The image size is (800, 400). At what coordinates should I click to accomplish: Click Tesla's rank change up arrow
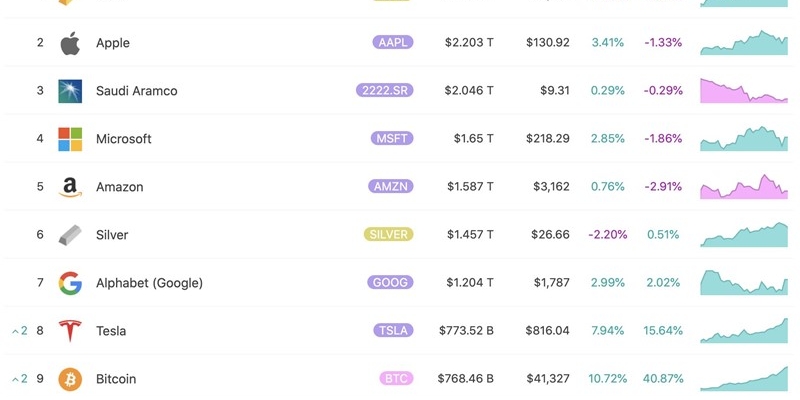[x=15, y=332]
